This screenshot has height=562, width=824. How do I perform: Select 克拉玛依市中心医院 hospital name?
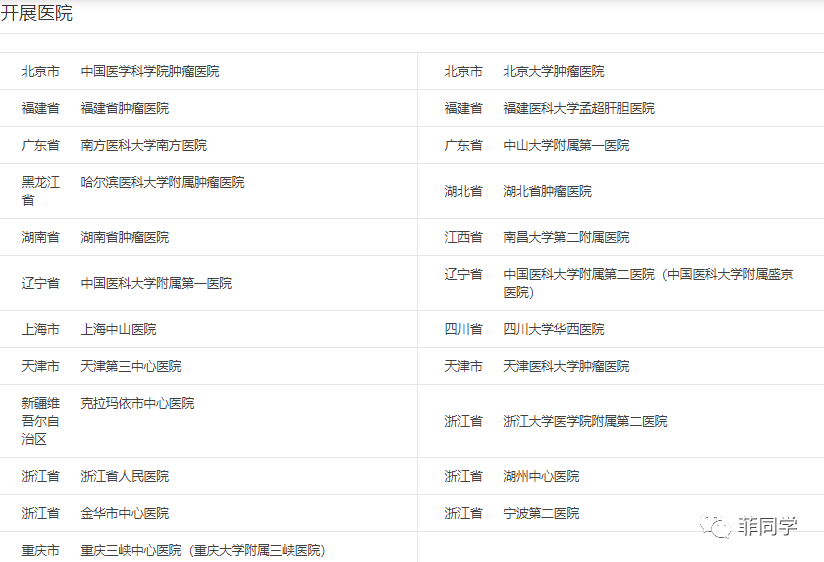tap(137, 403)
